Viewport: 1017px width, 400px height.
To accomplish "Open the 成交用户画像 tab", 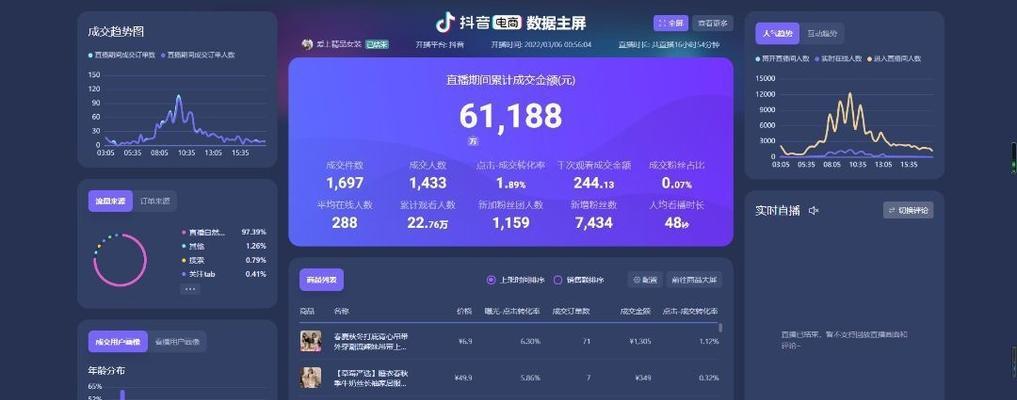I will point(118,342).
